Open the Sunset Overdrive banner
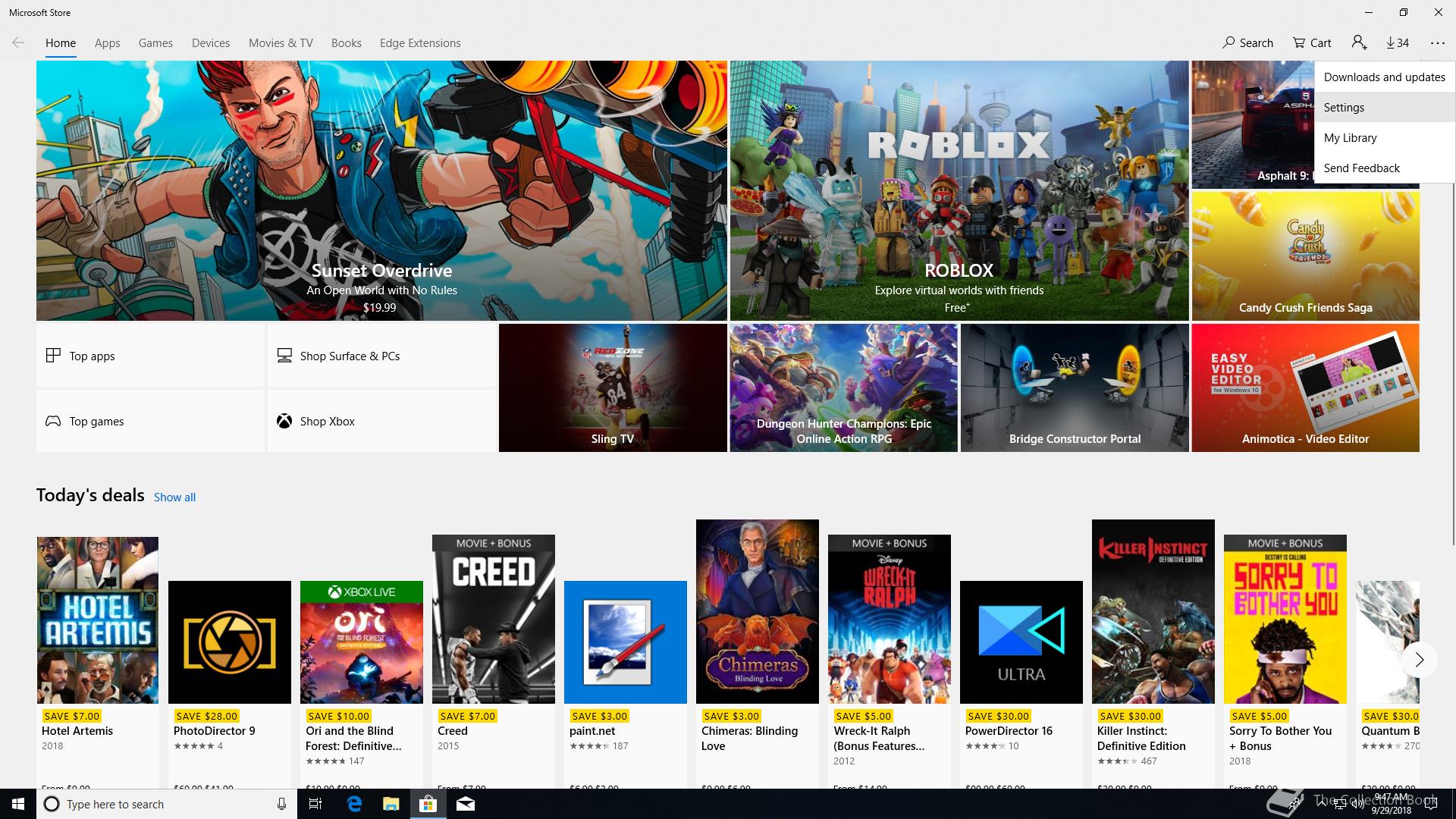This screenshot has height=819, width=1456. coord(381,190)
